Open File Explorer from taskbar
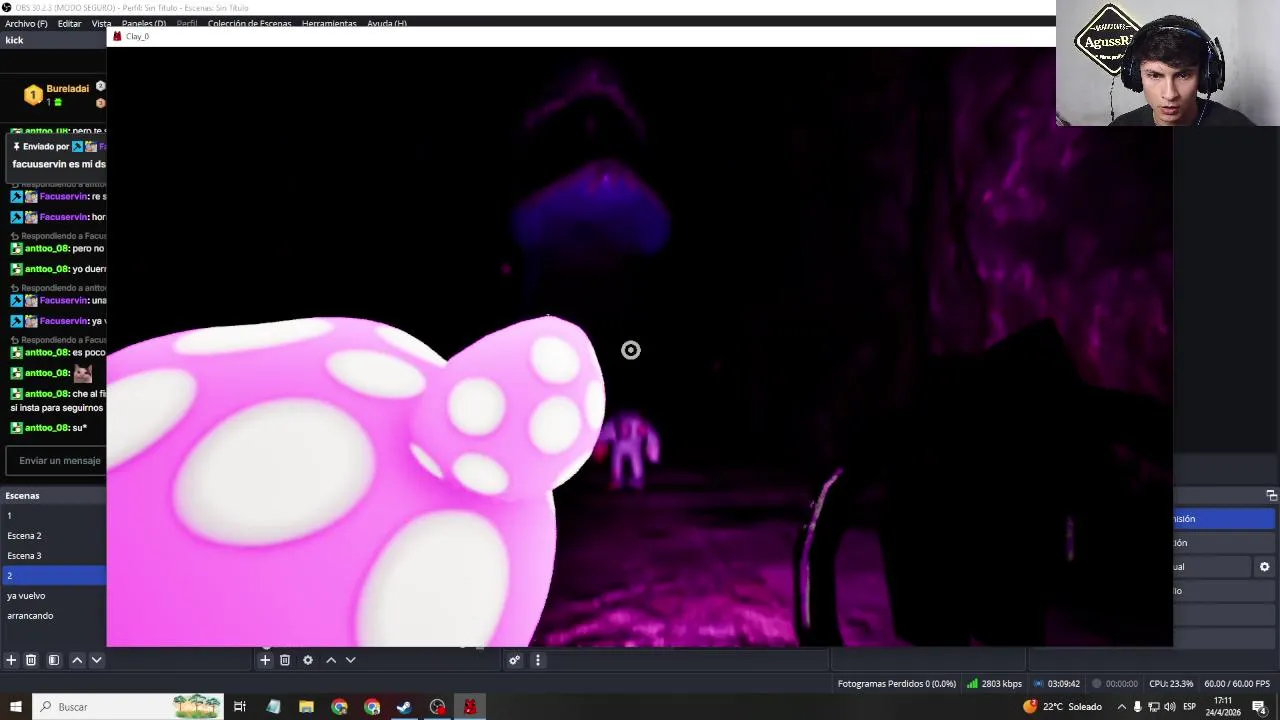This screenshot has width=1280, height=720. (x=306, y=707)
